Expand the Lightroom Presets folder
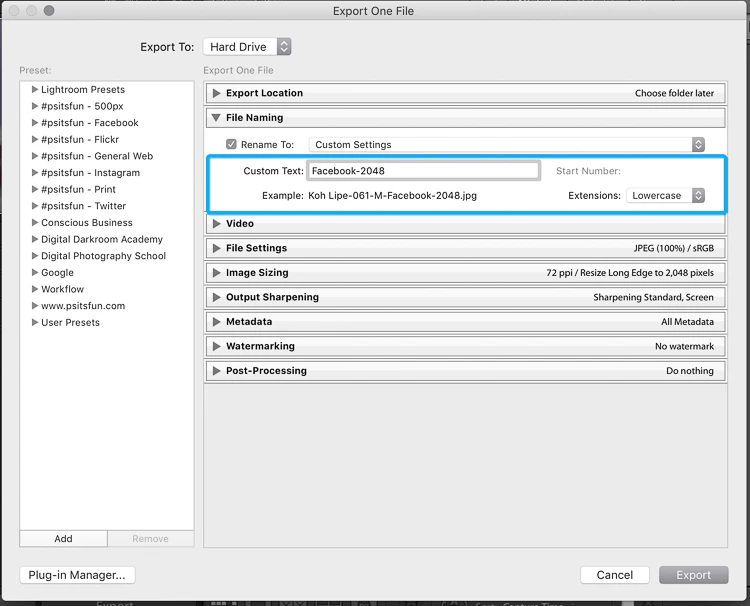 click(x=34, y=89)
